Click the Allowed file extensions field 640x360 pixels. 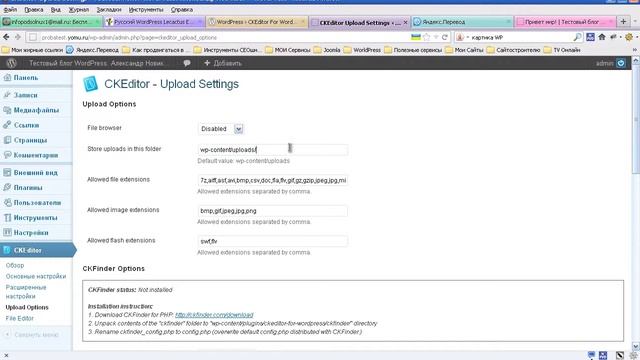tap(273, 180)
